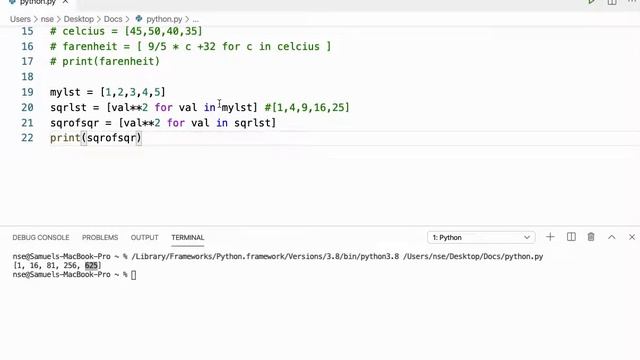Click line number 18 in the gutter
The width and height of the screenshot is (640, 360).
tap(27, 77)
